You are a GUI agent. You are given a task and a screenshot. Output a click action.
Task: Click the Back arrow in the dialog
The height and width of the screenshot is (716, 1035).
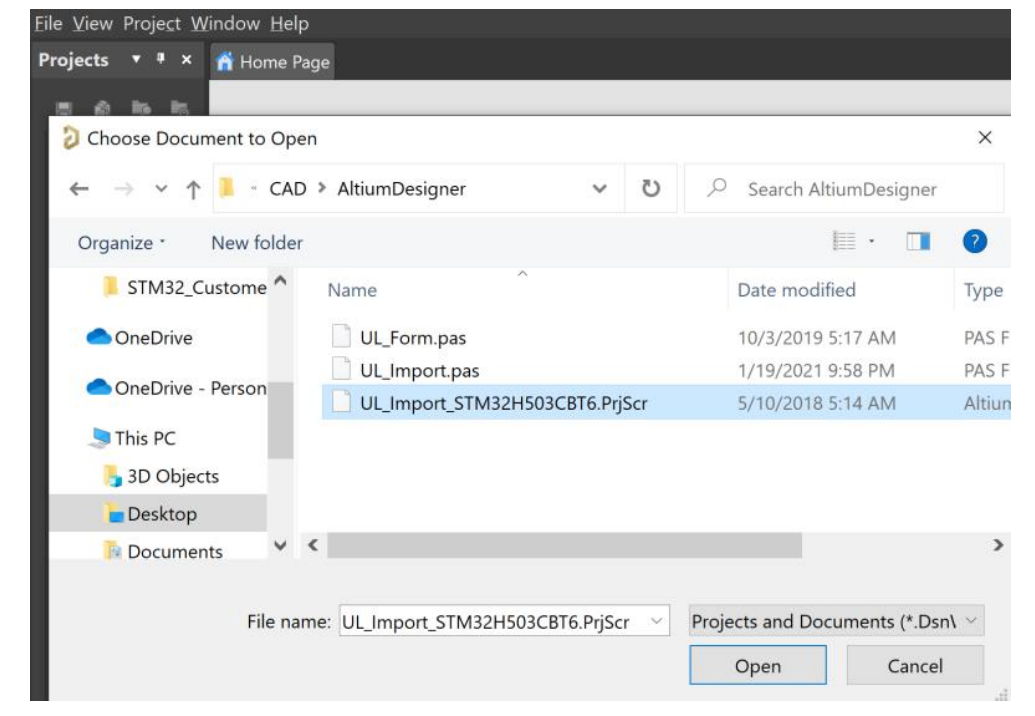79,189
